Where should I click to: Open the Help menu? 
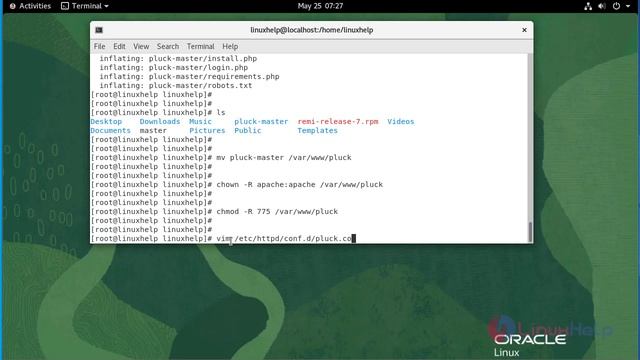(230, 47)
